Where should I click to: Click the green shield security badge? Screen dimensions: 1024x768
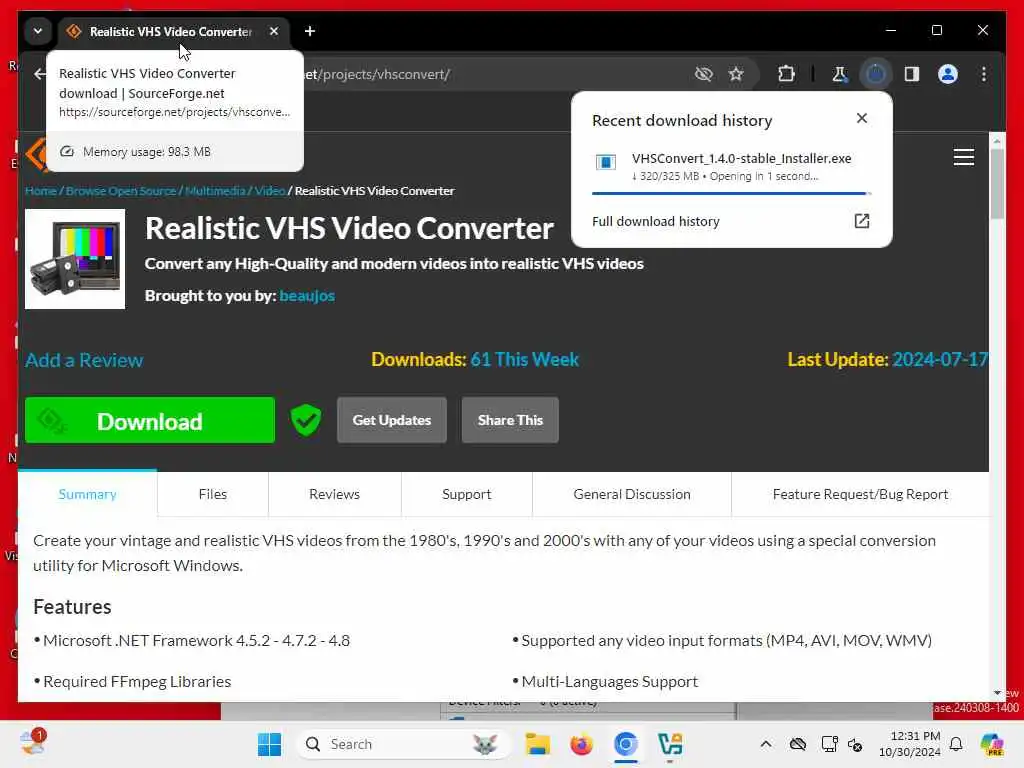[x=306, y=420]
